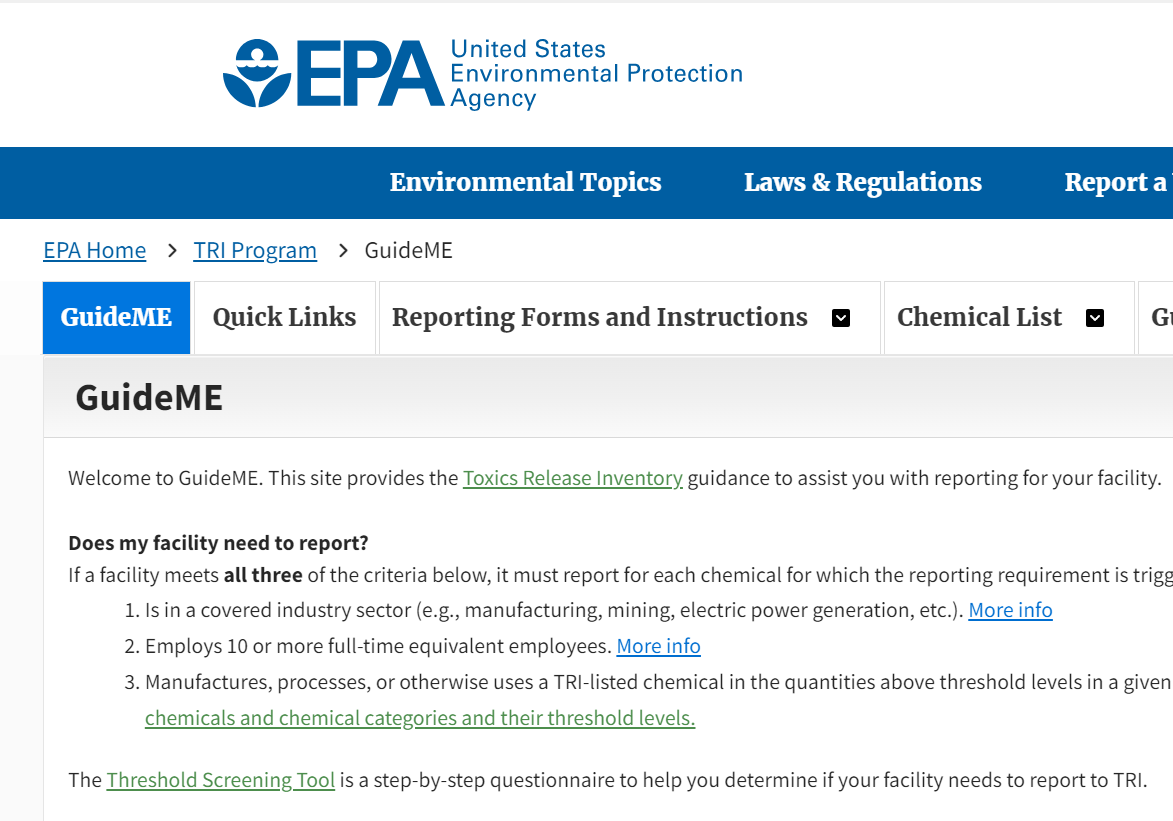
Task: Open the chemicals and chemical categories threshold link
Action: [420, 717]
